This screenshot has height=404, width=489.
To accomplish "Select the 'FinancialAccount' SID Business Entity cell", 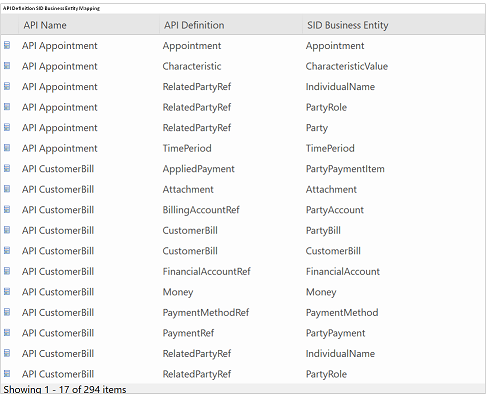I will pos(343,272).
